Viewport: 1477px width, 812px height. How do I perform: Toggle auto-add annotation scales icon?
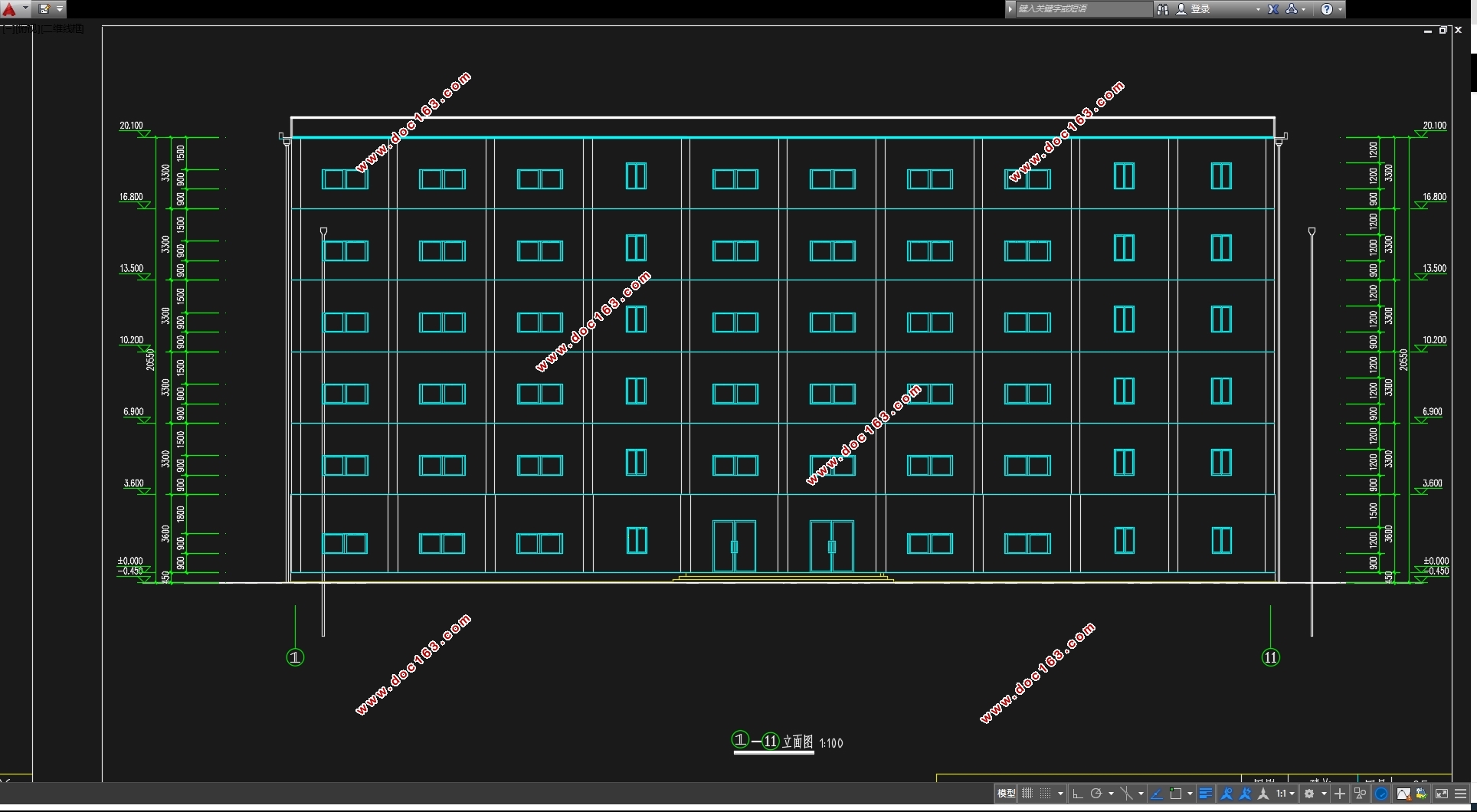1245,794
